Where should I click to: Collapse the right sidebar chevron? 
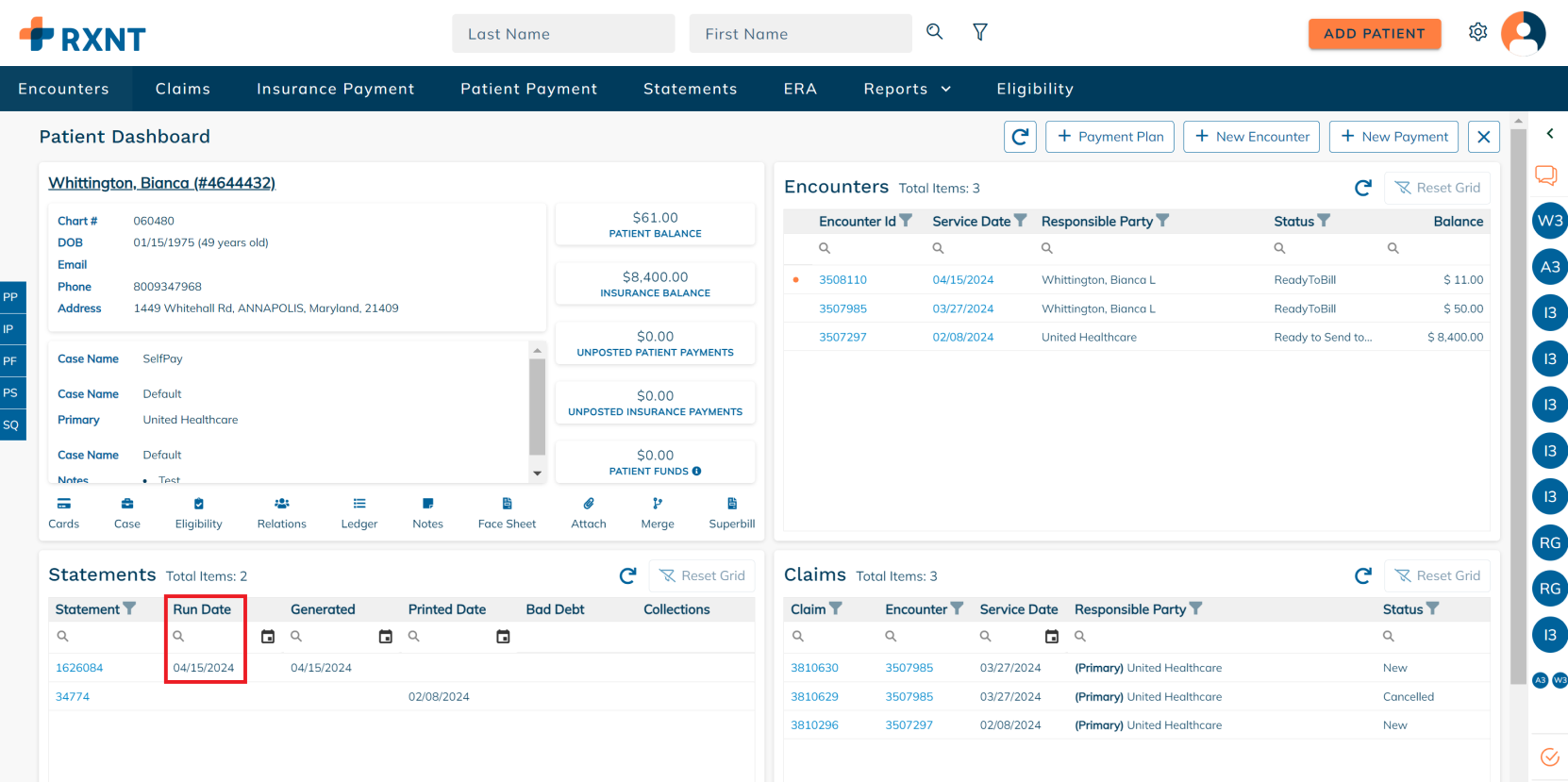click(x=1549, y=134)
